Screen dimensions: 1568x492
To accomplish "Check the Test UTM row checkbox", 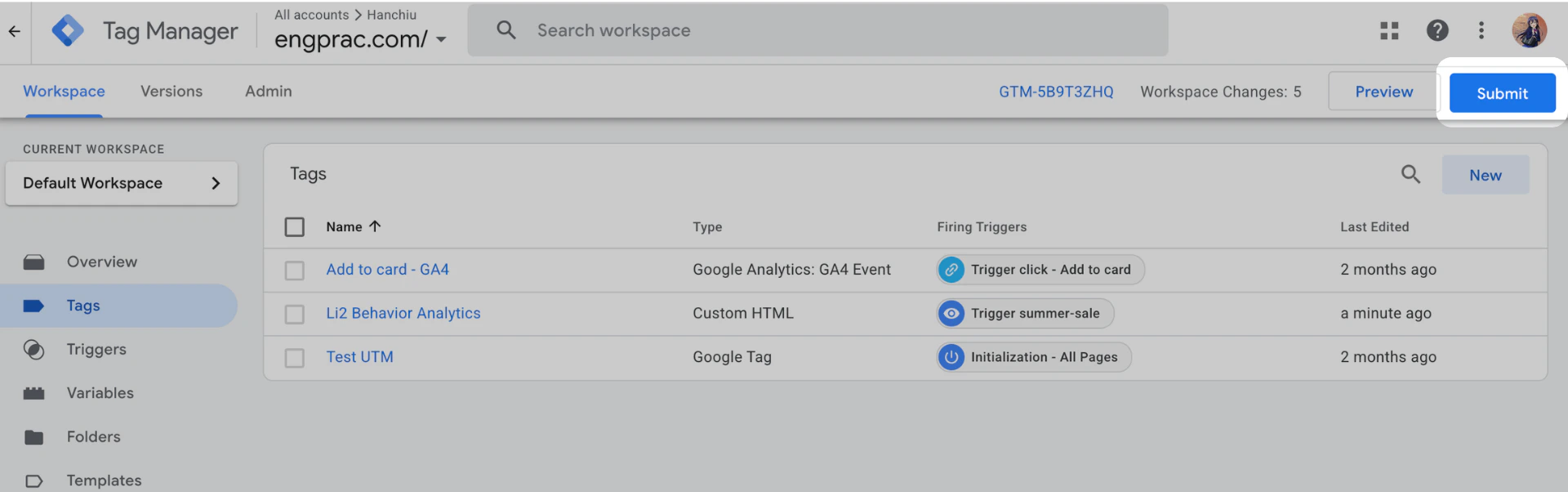I will click(294, 358).
